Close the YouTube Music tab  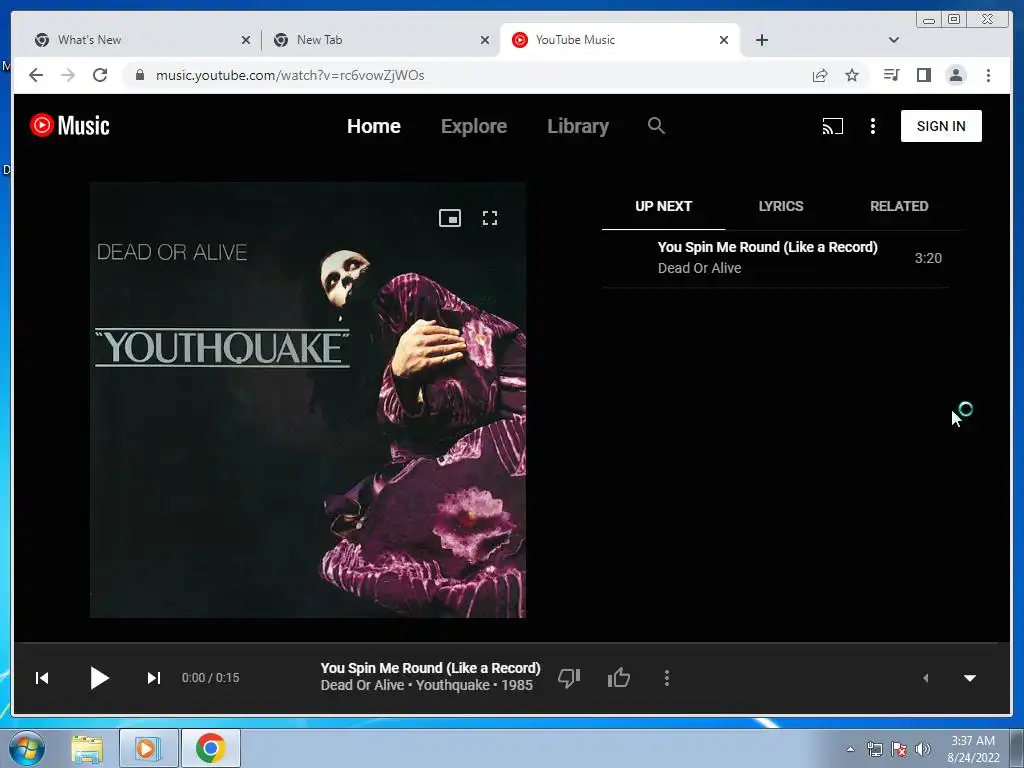[724, 40]
